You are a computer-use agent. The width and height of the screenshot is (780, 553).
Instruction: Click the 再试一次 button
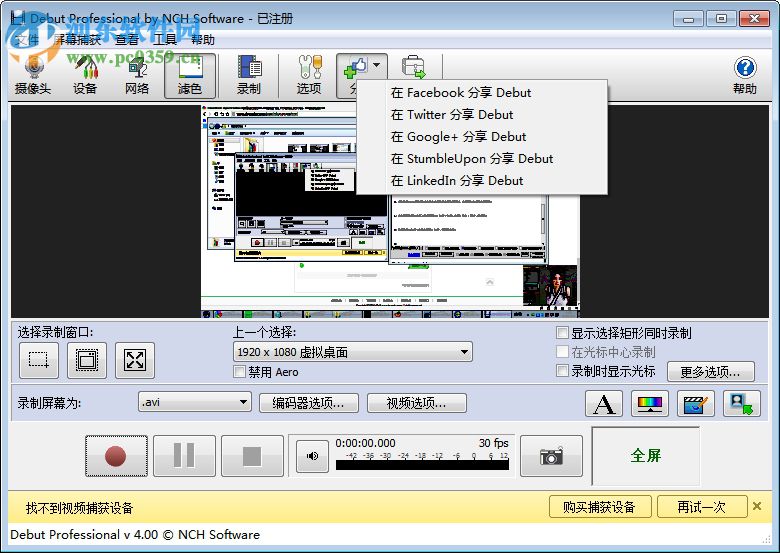[702, 507]
